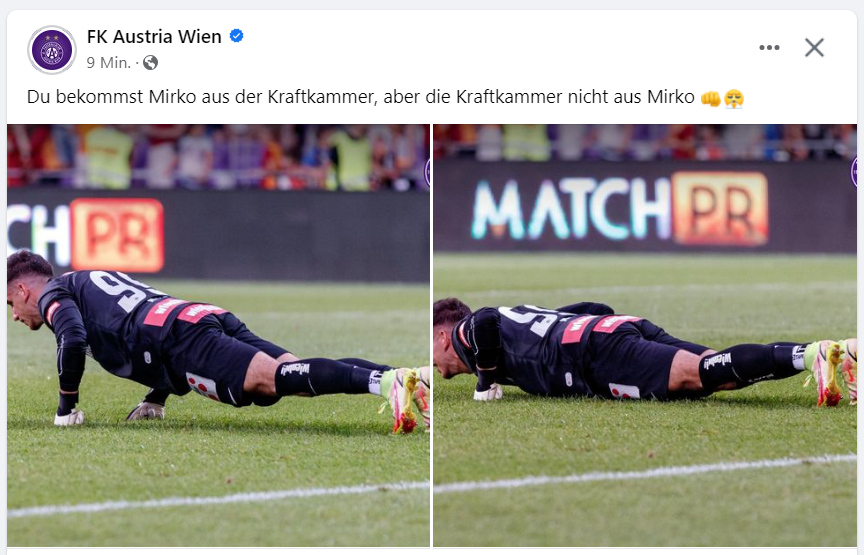Click the globe public audience icon

[x=150, y=63]
